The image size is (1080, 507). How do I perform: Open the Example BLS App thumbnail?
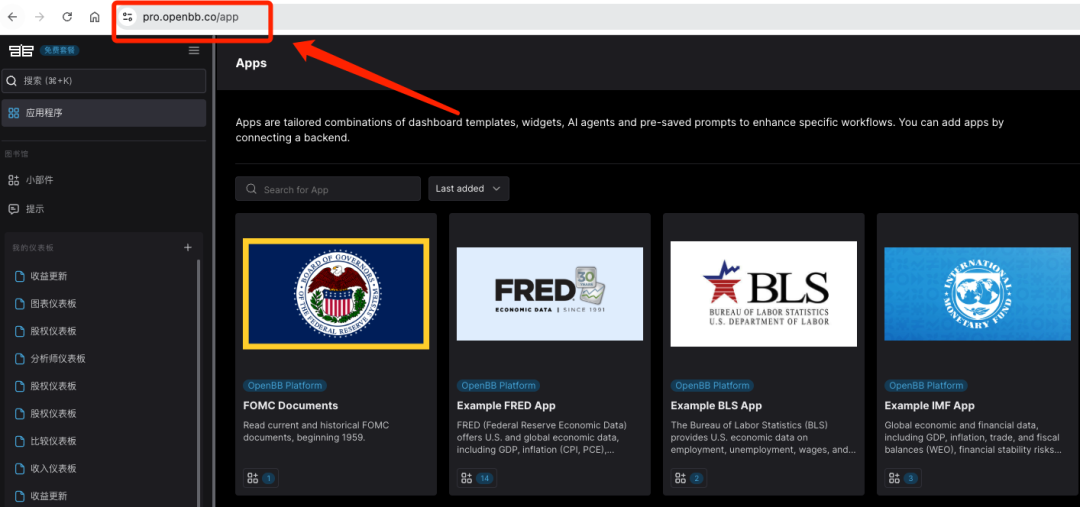click(763, 294)
